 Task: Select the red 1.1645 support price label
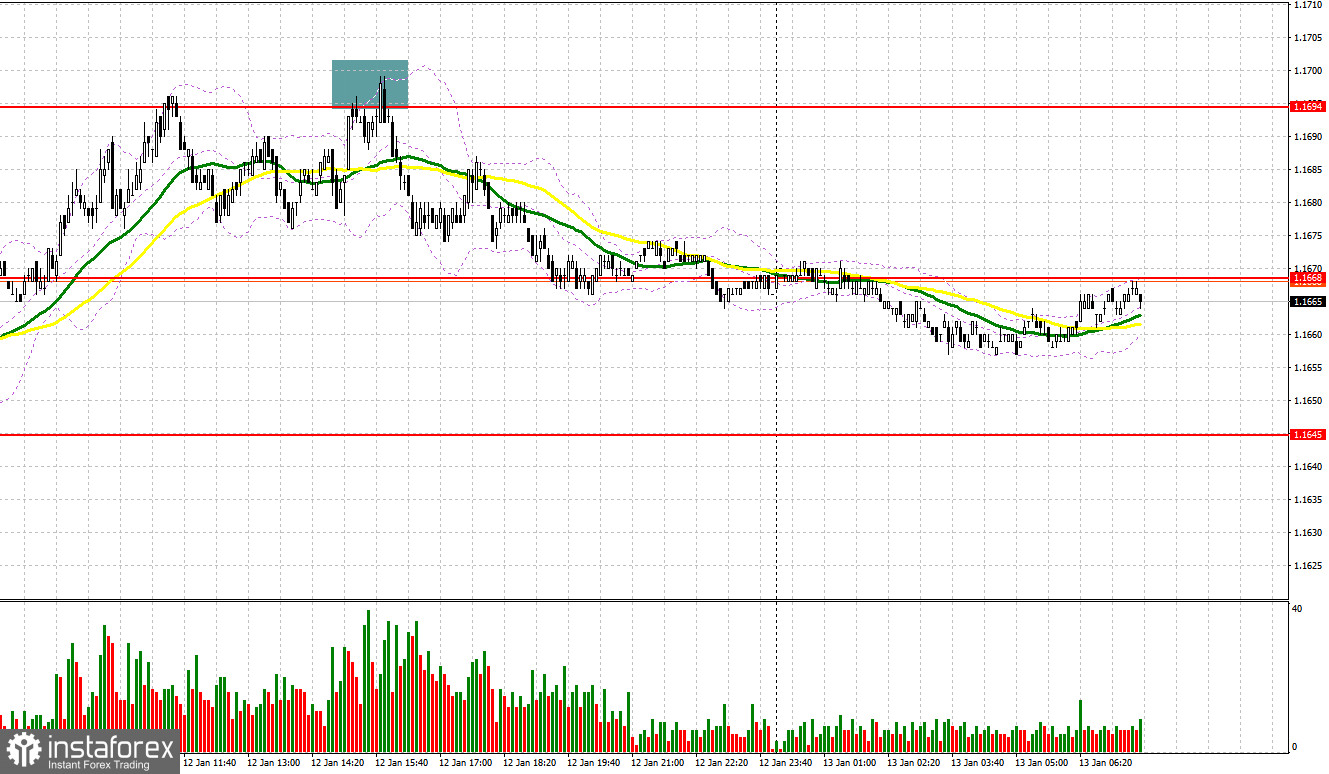pos(1308,436)
